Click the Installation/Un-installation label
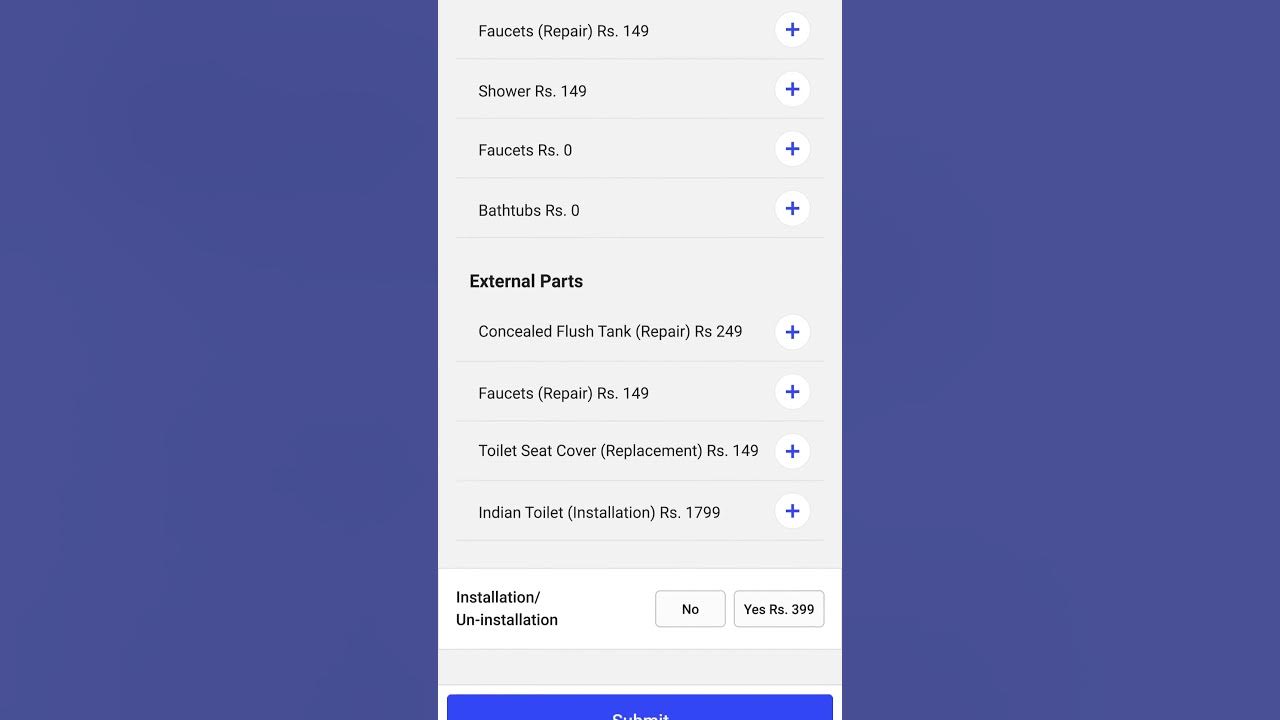The height and width of the screenshot is (720, 1280). pos(507,608)
